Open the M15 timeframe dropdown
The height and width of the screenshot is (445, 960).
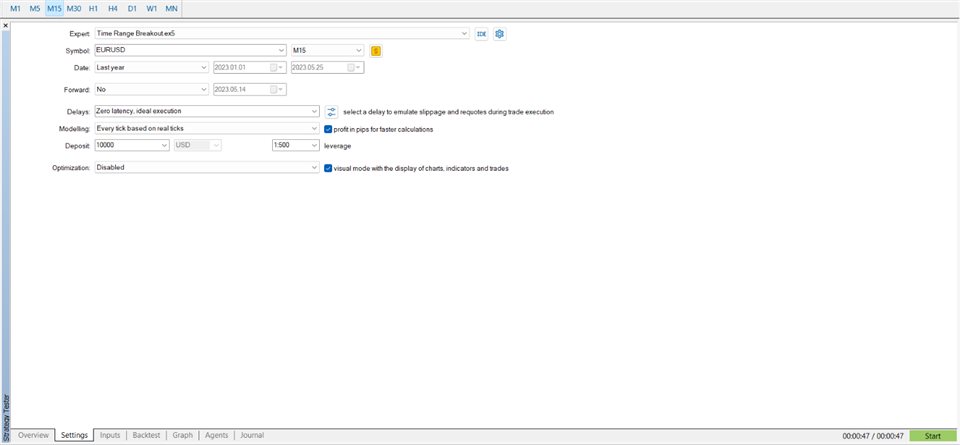(328, 50)
